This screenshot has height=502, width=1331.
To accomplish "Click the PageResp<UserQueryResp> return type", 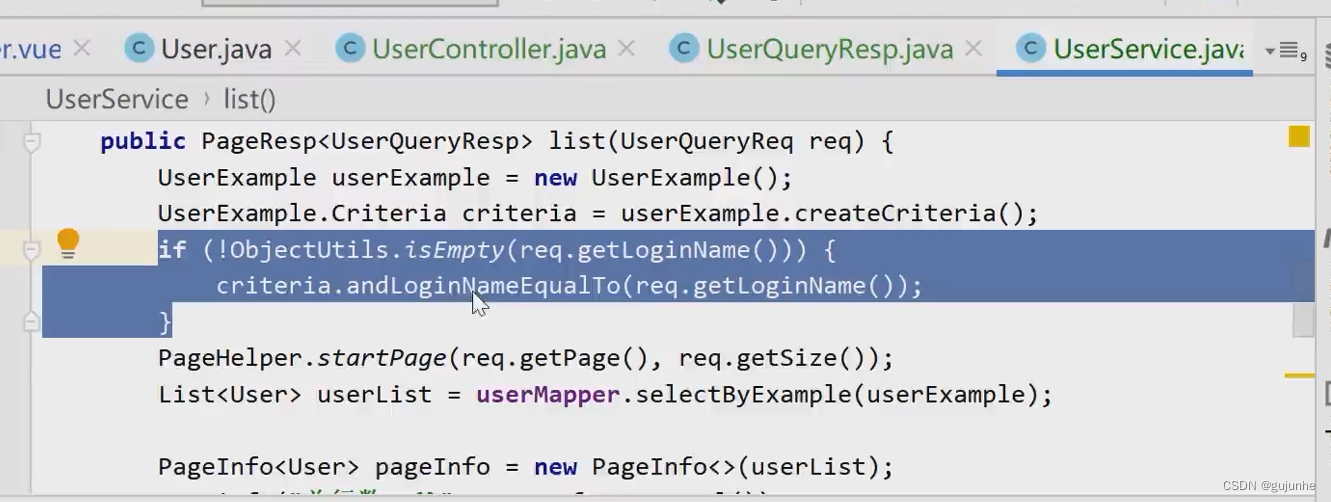I will click(367, 142).
